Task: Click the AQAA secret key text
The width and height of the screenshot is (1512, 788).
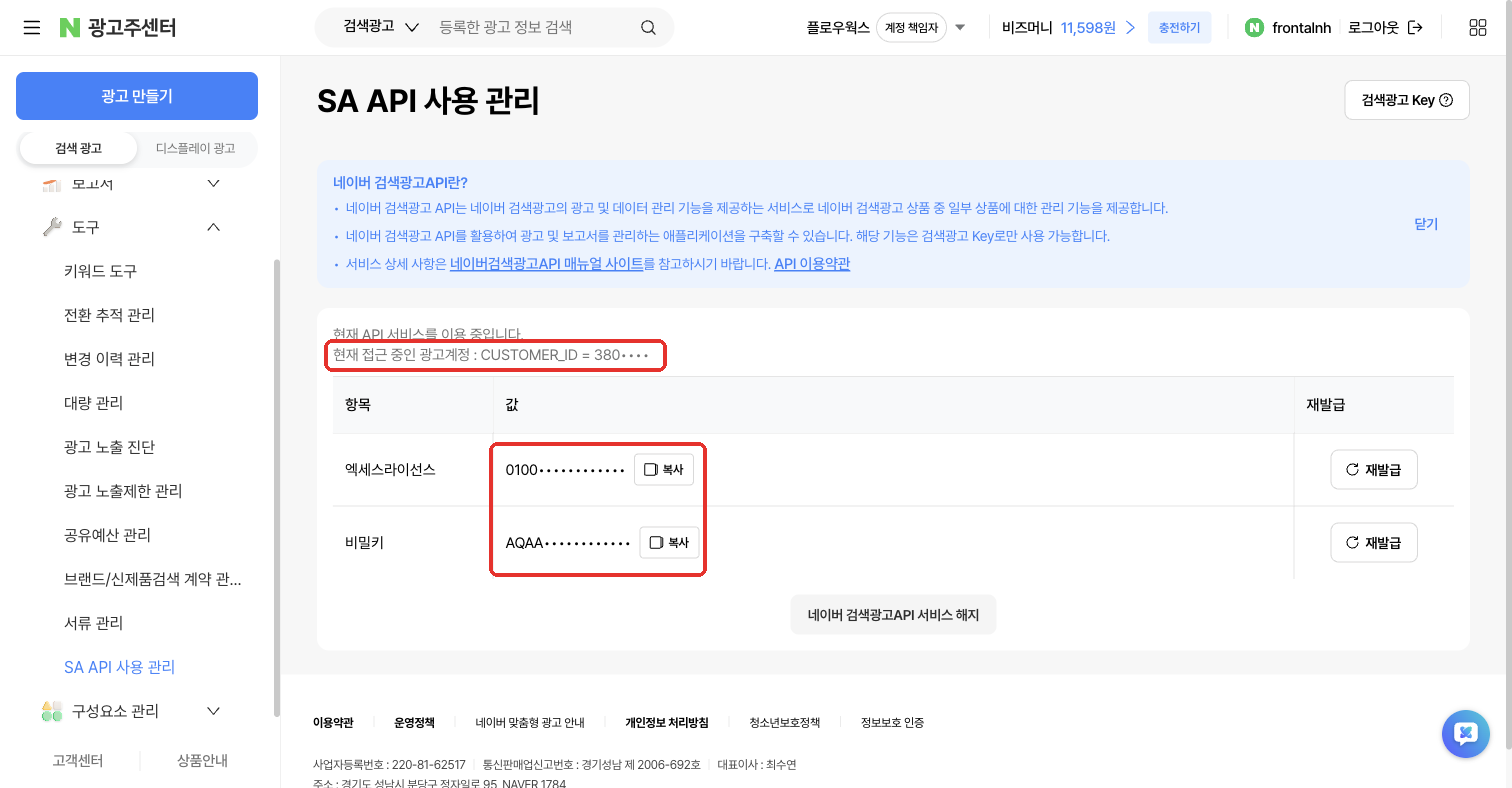Action: 568,543
